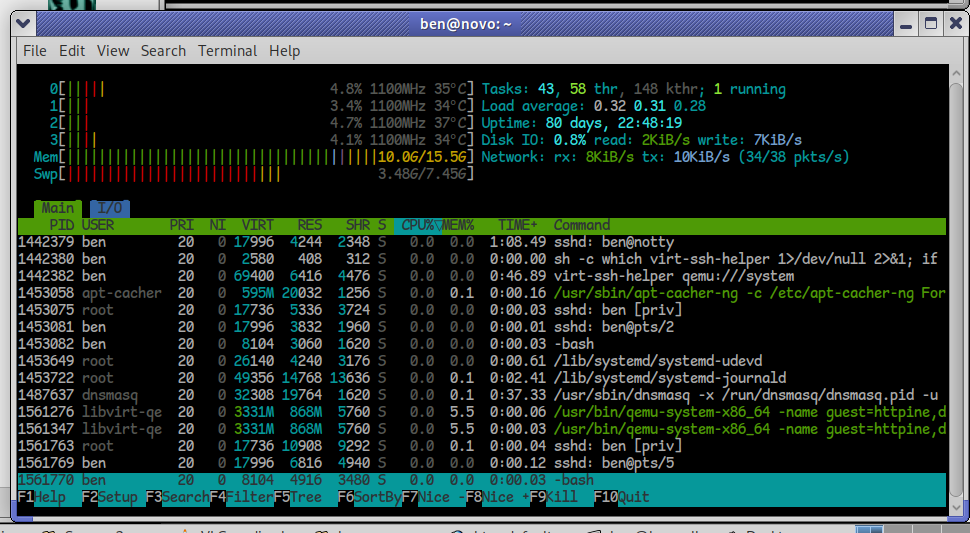Sort by the TIME+ column header
This screenshot has height=533, width=970.
pos(517,225)
